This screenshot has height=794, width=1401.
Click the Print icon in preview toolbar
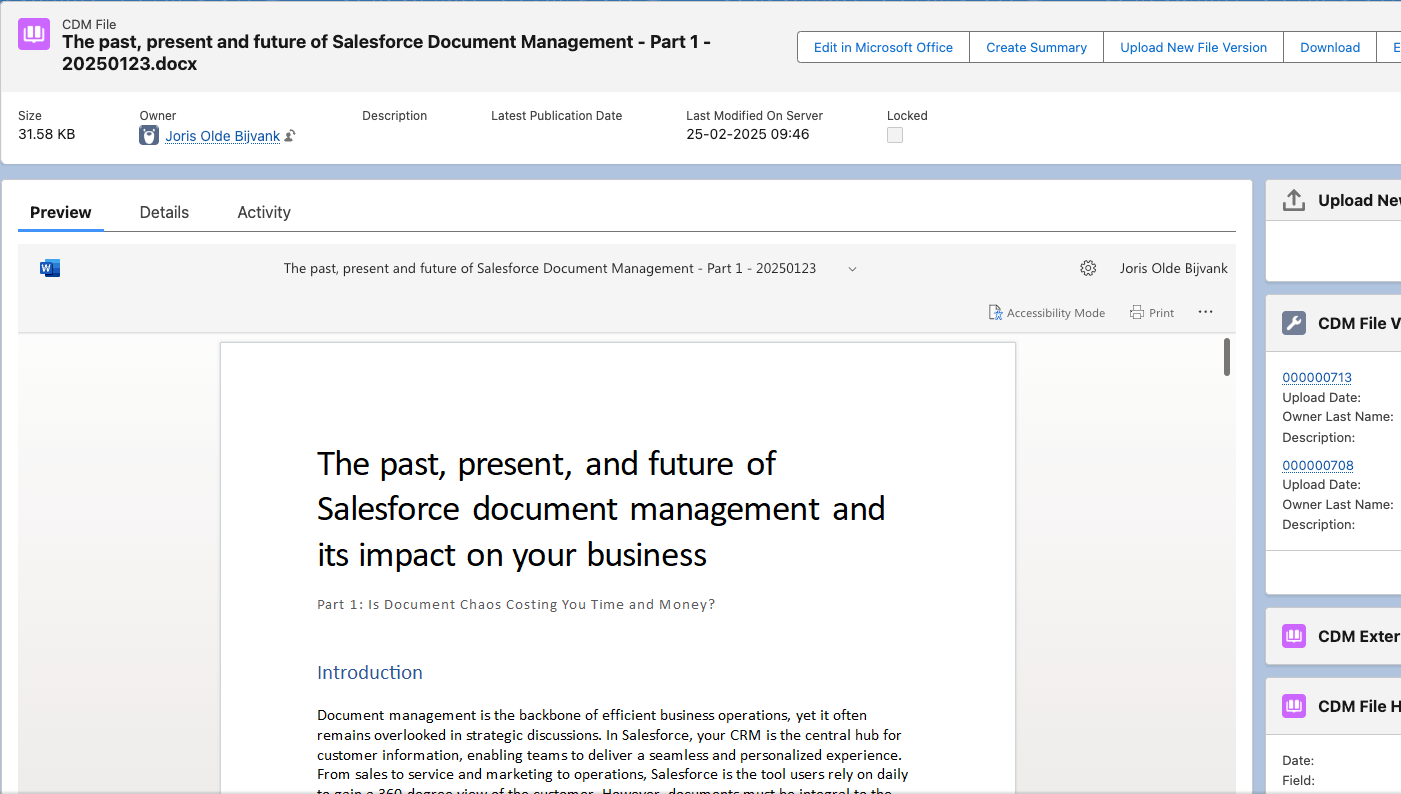pyautogui.click(x=1137, y=313)
